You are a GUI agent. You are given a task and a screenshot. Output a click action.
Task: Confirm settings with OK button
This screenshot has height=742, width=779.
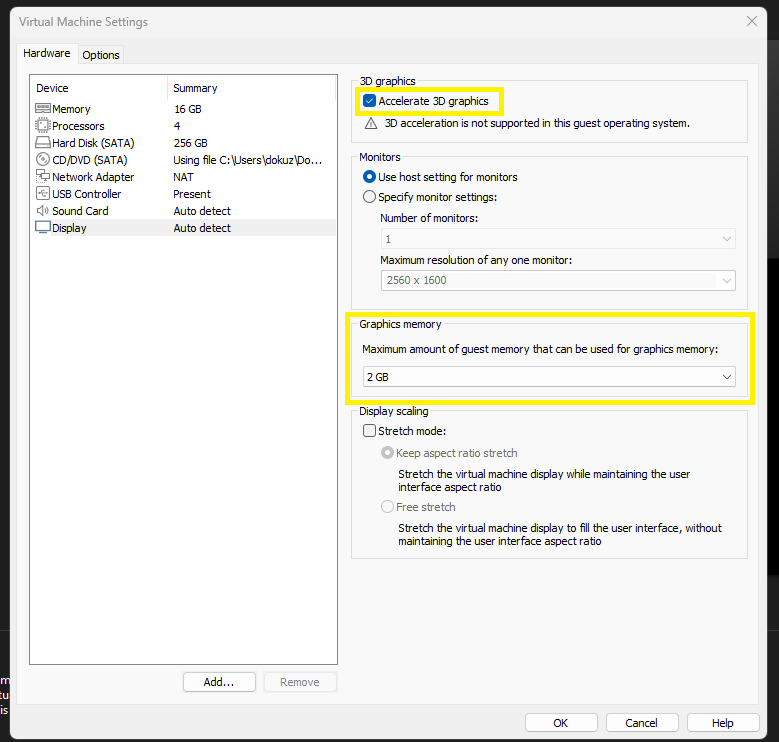[561, 723]
